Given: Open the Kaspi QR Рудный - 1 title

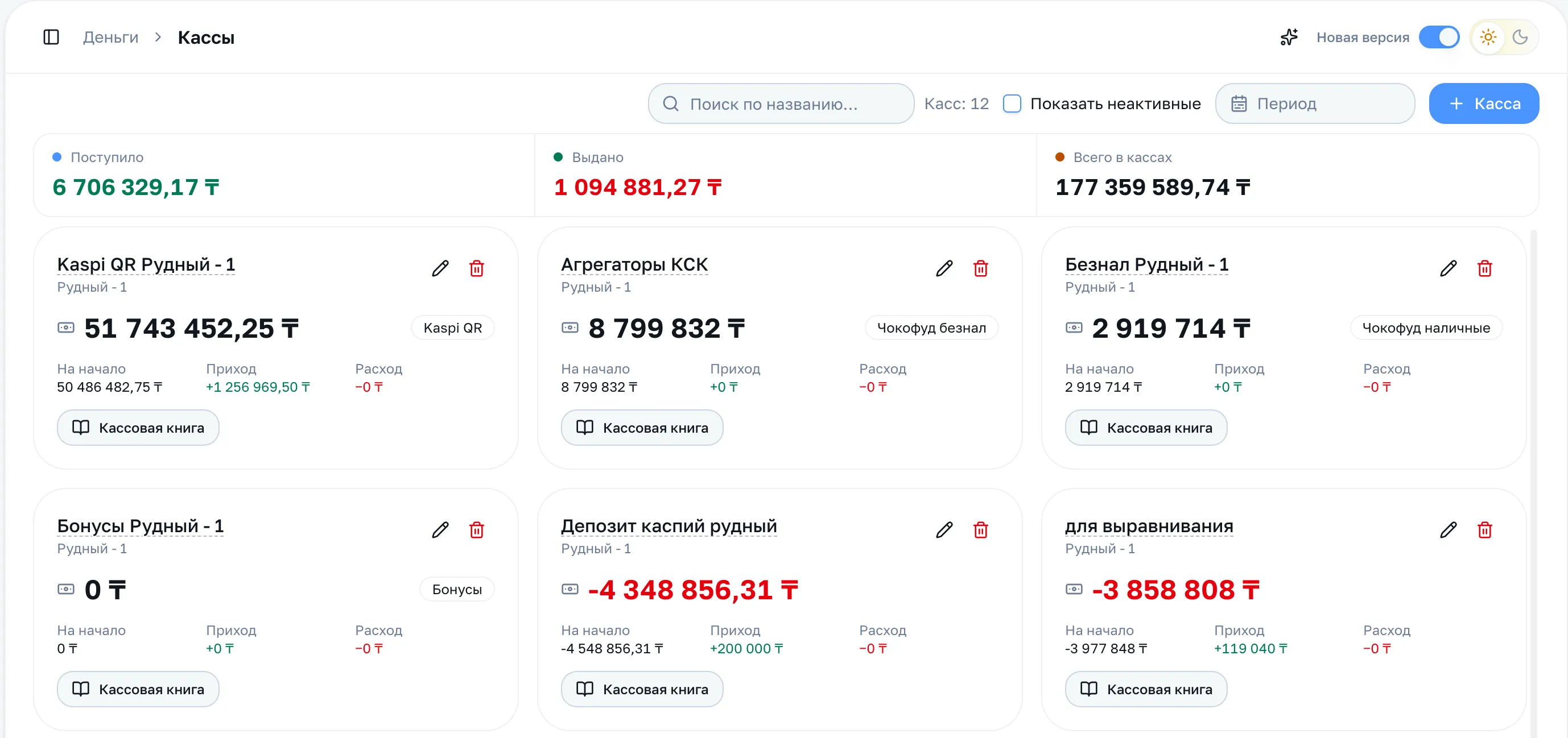Looking at the screenshot, I should click(x=146, y=264).
